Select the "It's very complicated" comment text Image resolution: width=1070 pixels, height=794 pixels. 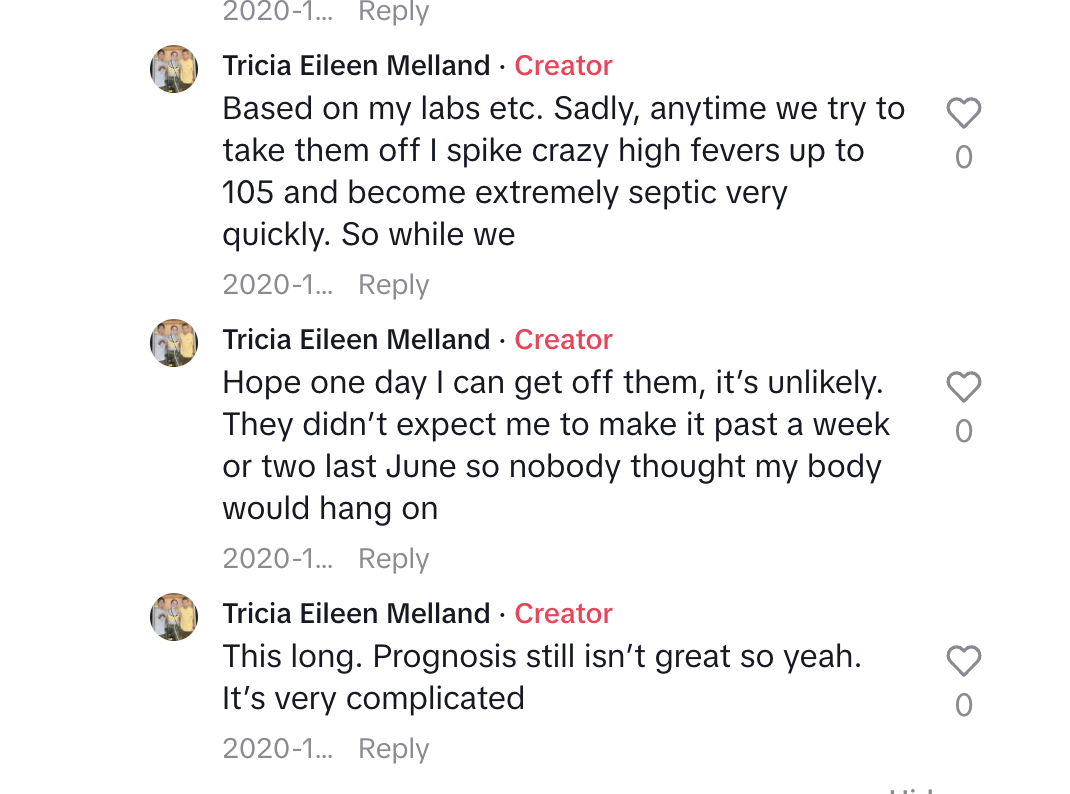click(542, 677)
